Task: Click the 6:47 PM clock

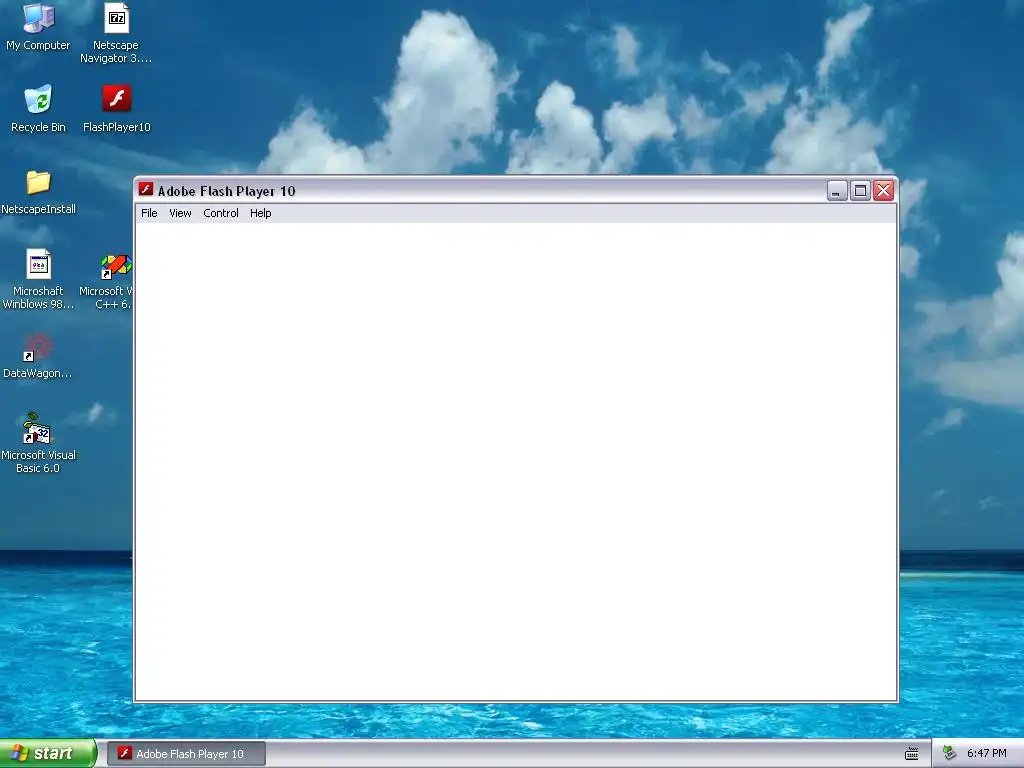Action: pos(986,753)
